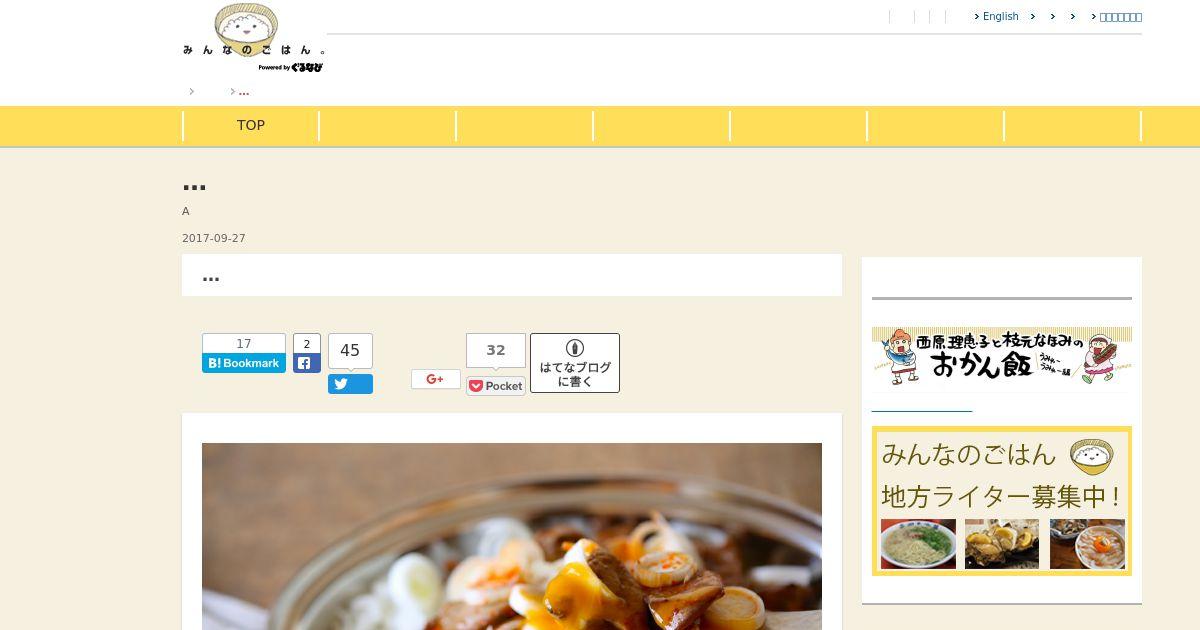Save article with the Pocket button
1200x630 pixels.
coord(496,386)
